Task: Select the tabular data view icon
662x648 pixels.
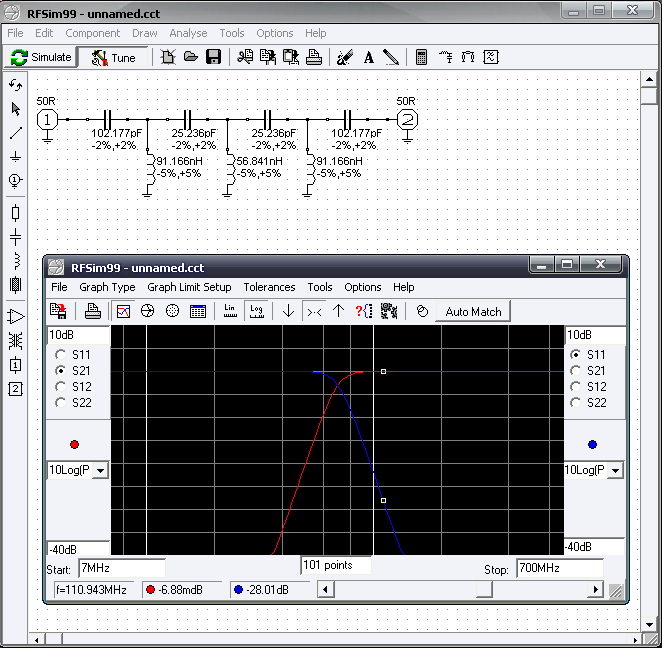Action: (x=198, y=311)
